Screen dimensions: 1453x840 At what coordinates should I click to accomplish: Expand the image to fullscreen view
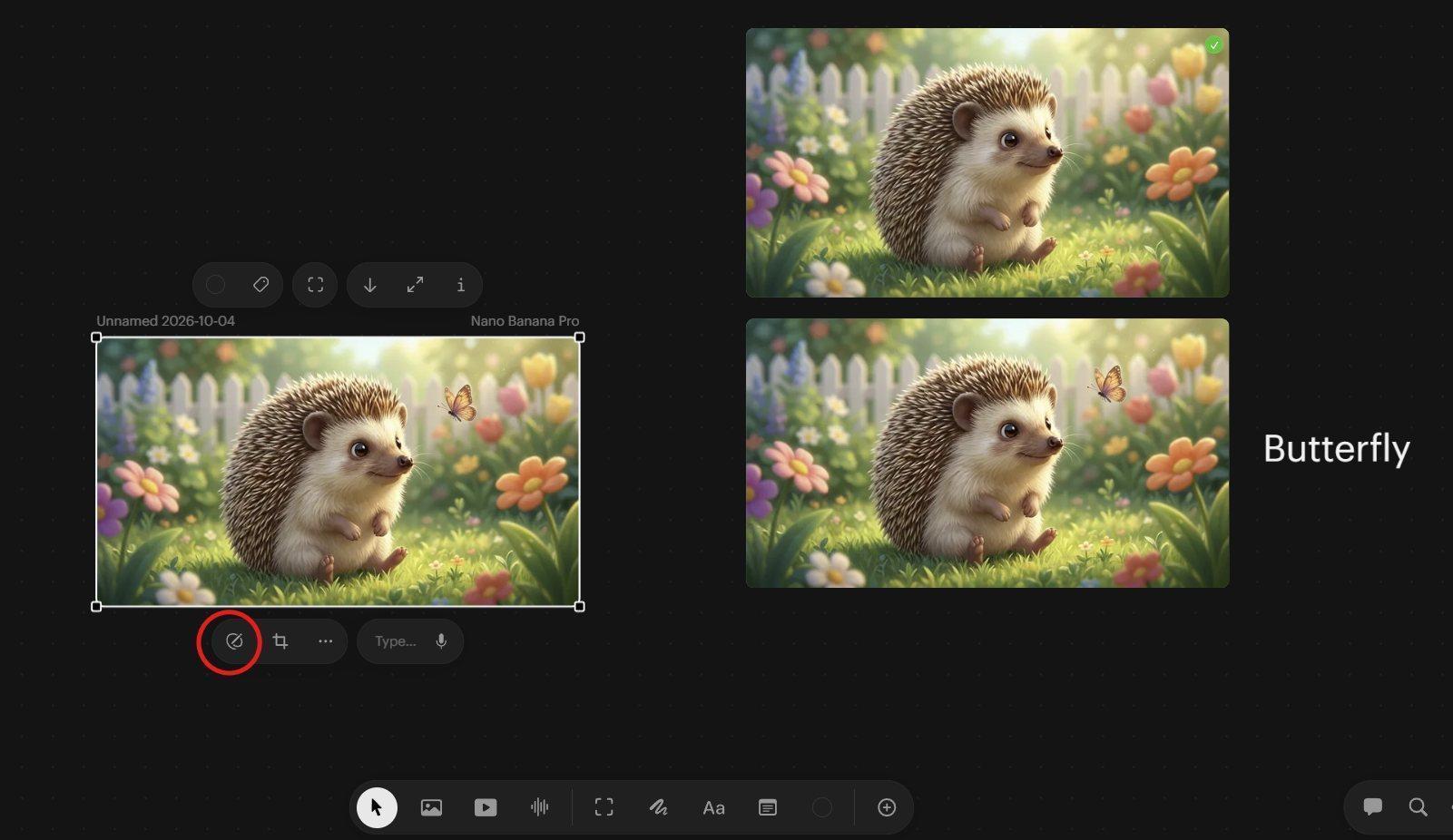pyautogui.click(x=416, y=285)
